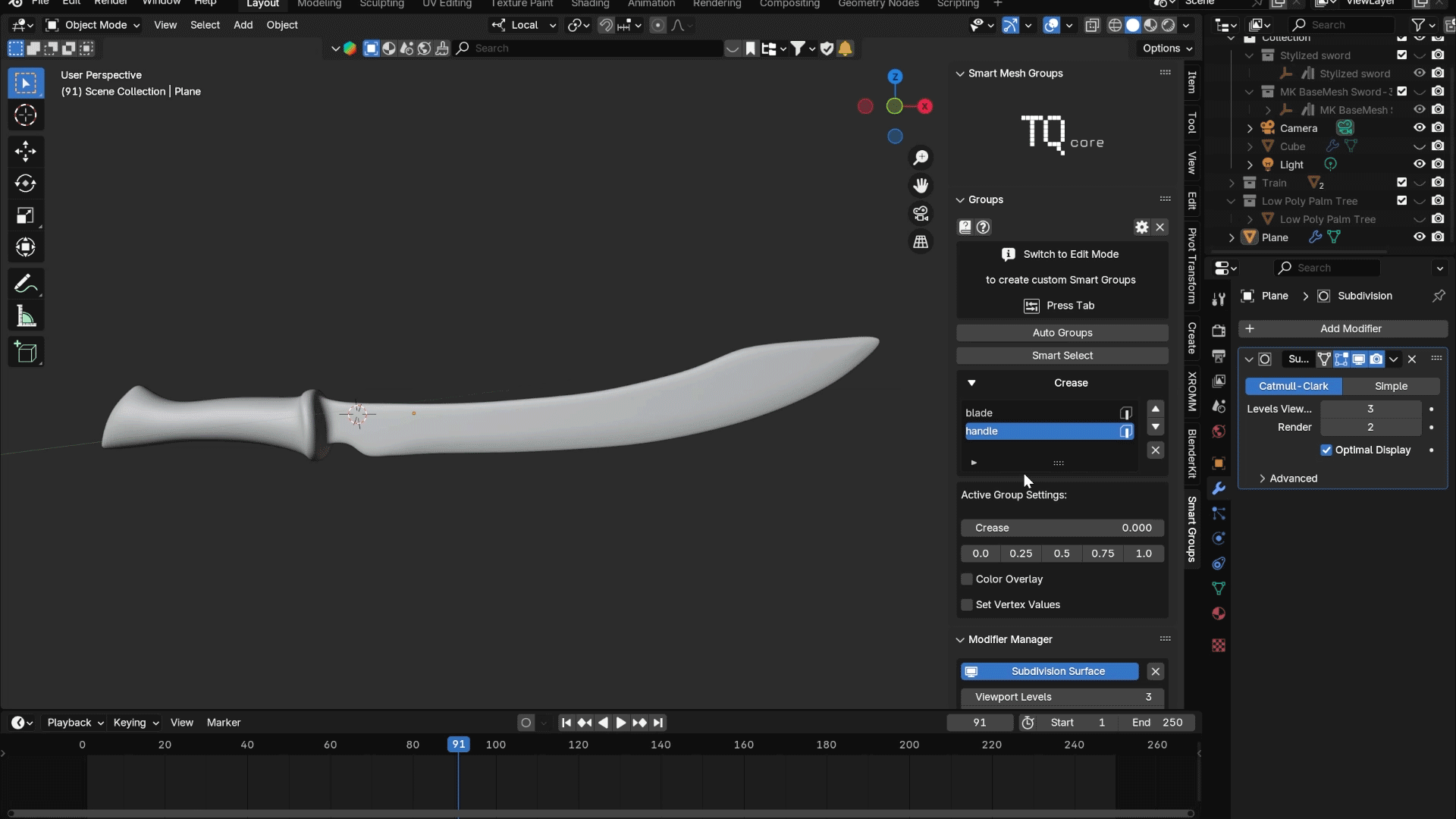Toggle camera view in viewport
1456x819 pixels.
point(921,214)
